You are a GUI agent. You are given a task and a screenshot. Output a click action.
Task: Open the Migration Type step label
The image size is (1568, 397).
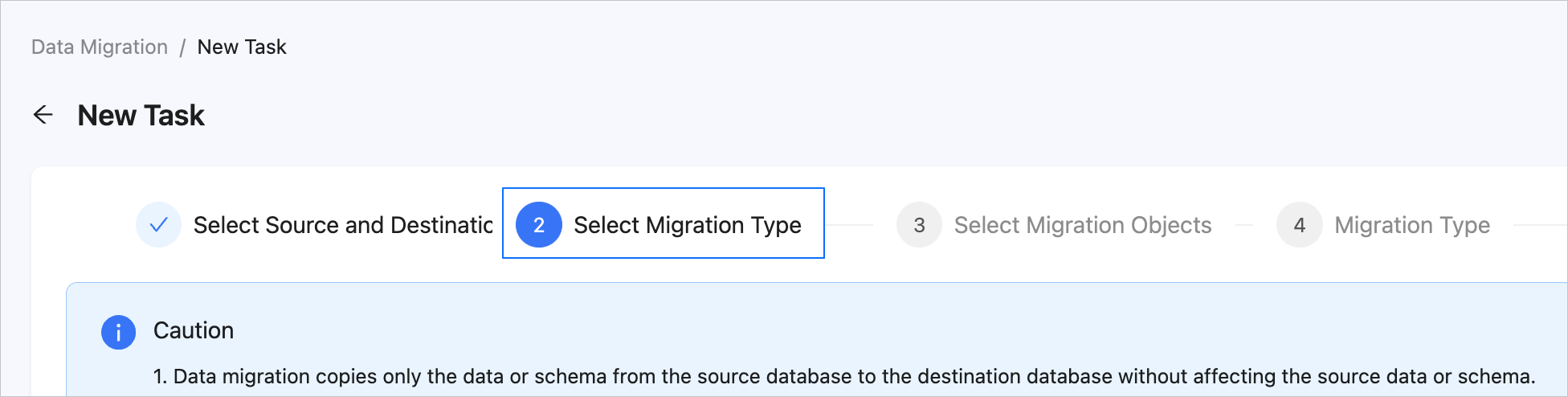(x=1411, y=225)
